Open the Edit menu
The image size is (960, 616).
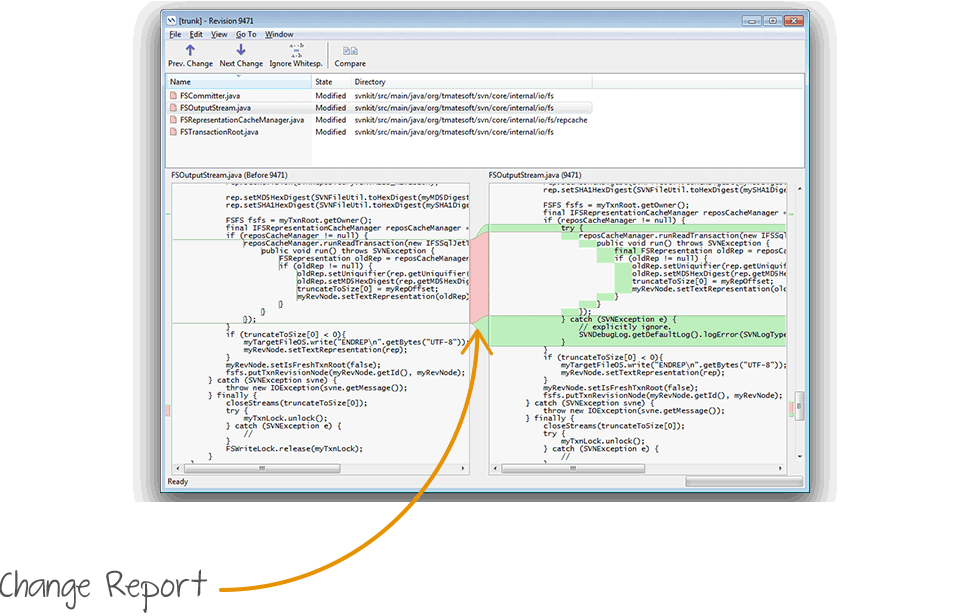[196, 34]
